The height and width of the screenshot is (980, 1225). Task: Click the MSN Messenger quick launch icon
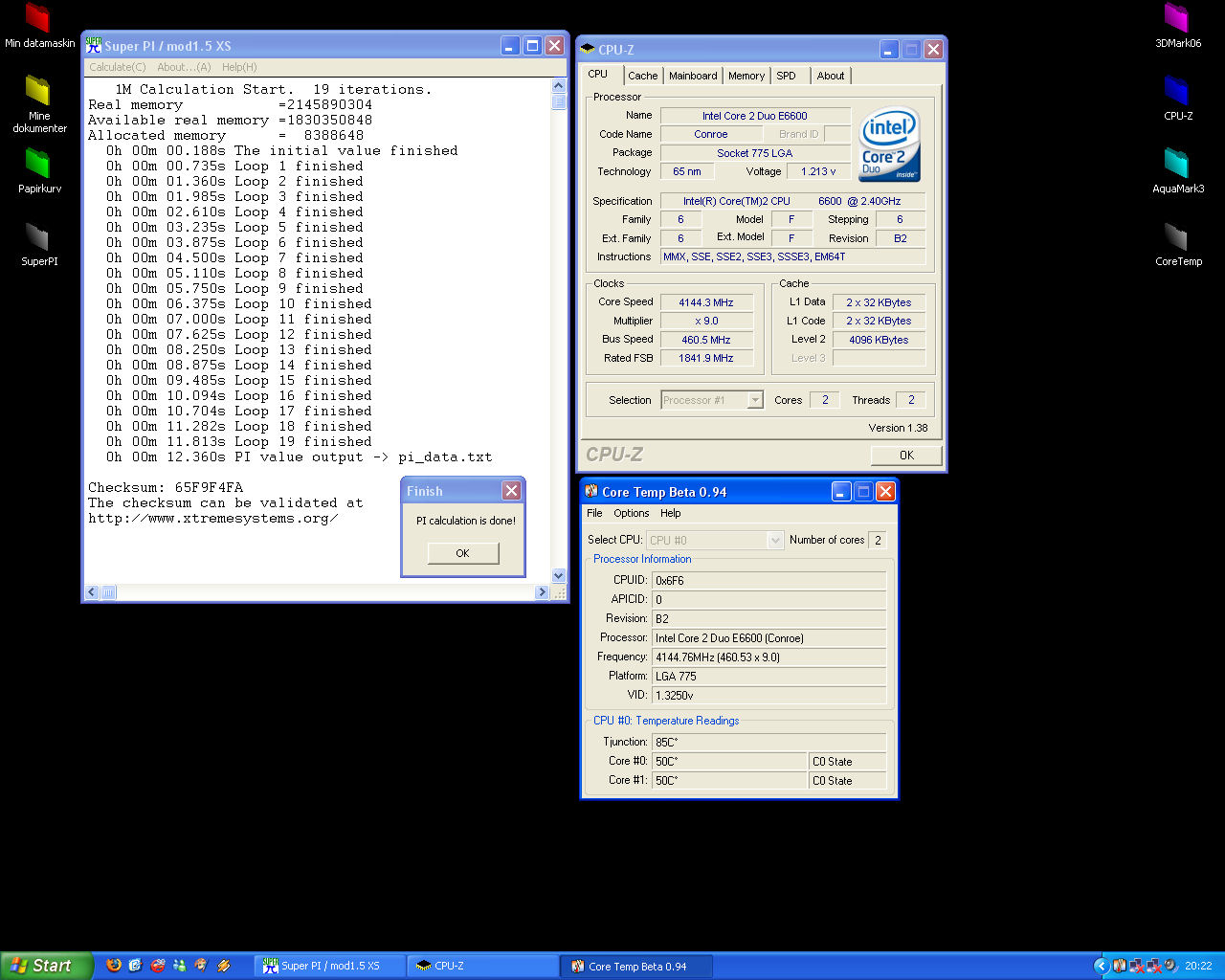coord(180,966)
